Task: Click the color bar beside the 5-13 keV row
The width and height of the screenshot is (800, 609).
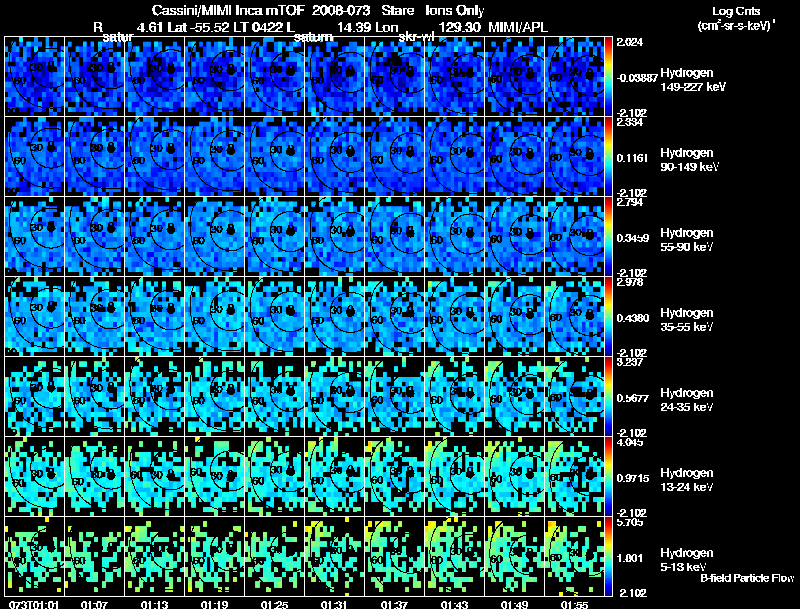Action: (608, 556)
